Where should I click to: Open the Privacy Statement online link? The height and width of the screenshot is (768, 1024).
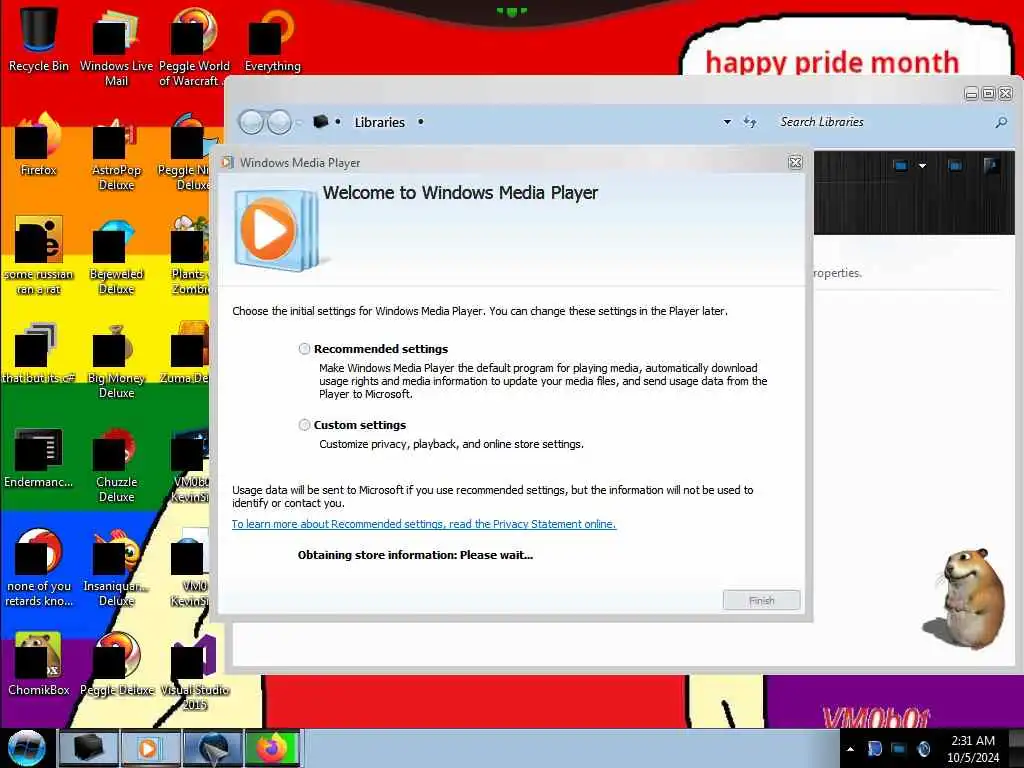pyautogui.click(x=424, y=524)
